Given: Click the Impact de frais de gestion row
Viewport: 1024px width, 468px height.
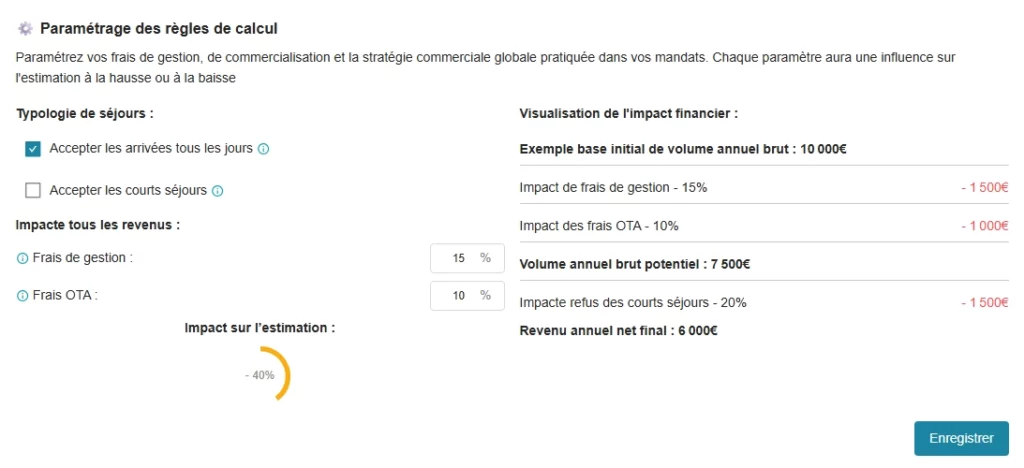Looking at the screenshot, I should click(x=764, y=188).
